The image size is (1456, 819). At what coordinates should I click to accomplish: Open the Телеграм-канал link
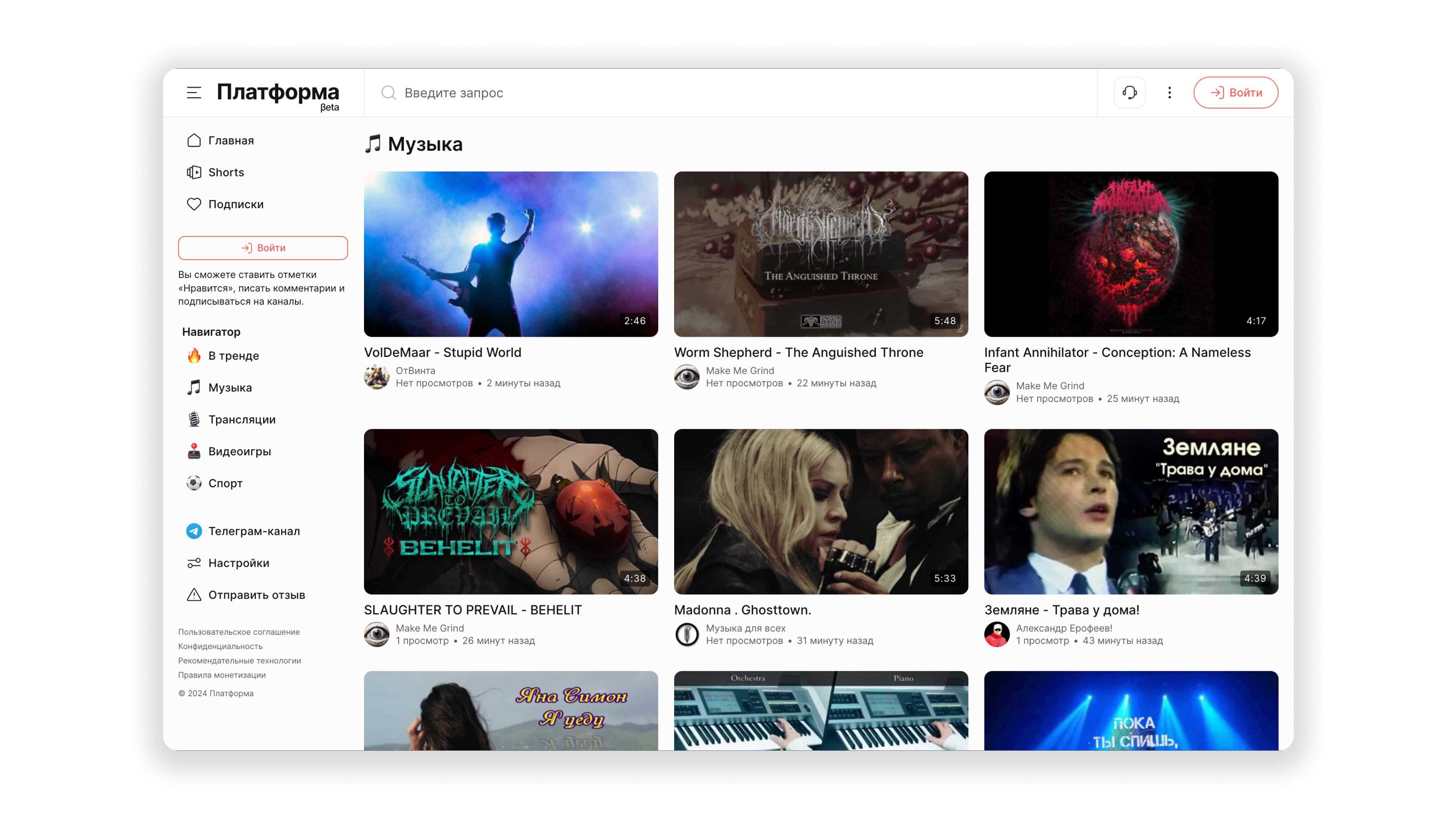click(263, 531)
